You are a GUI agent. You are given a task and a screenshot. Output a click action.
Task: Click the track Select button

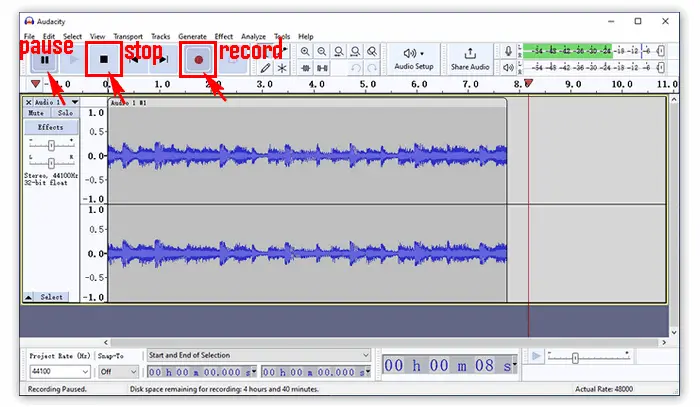(51, 297)
